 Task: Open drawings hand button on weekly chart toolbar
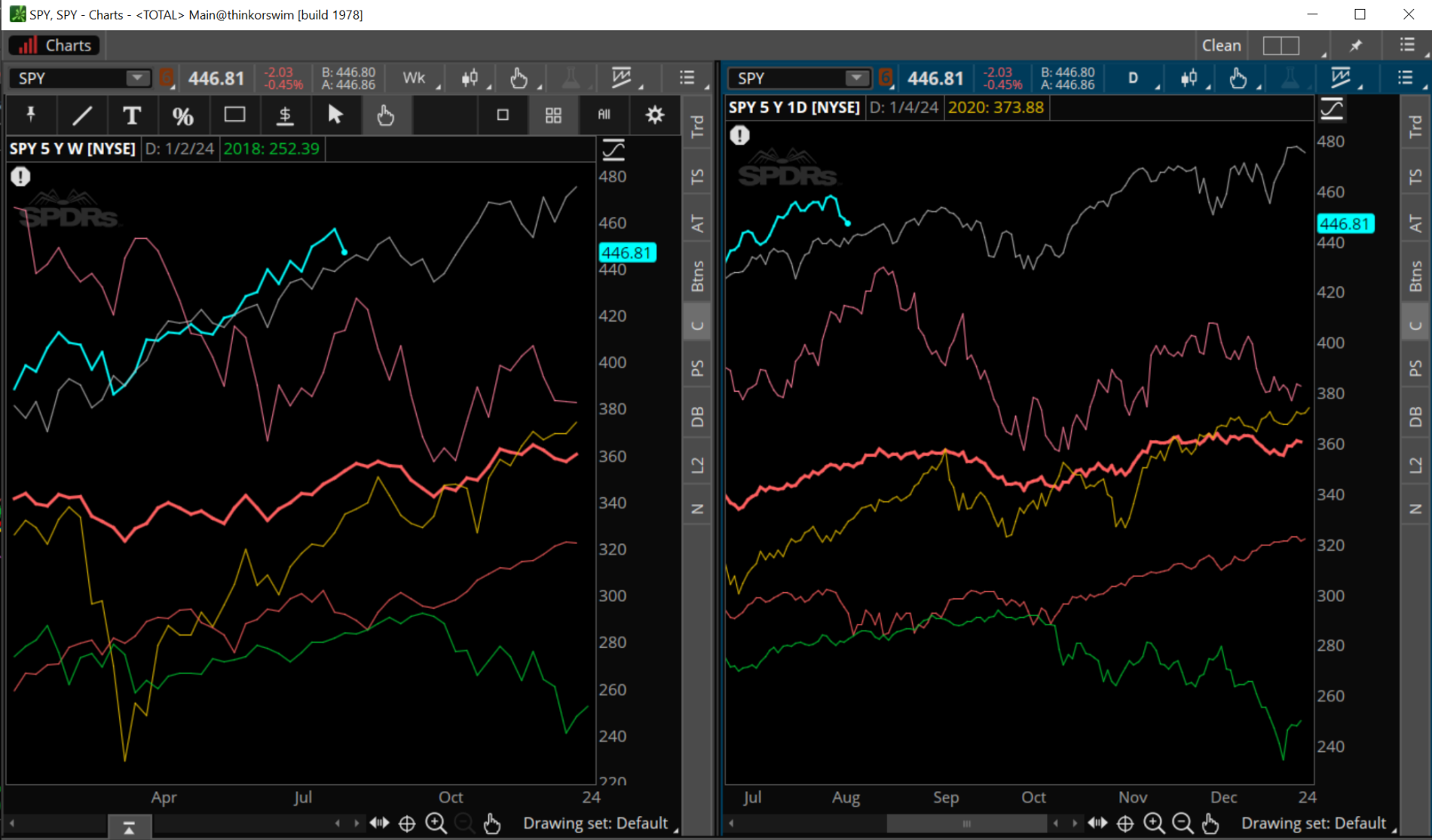coord(519,78)
